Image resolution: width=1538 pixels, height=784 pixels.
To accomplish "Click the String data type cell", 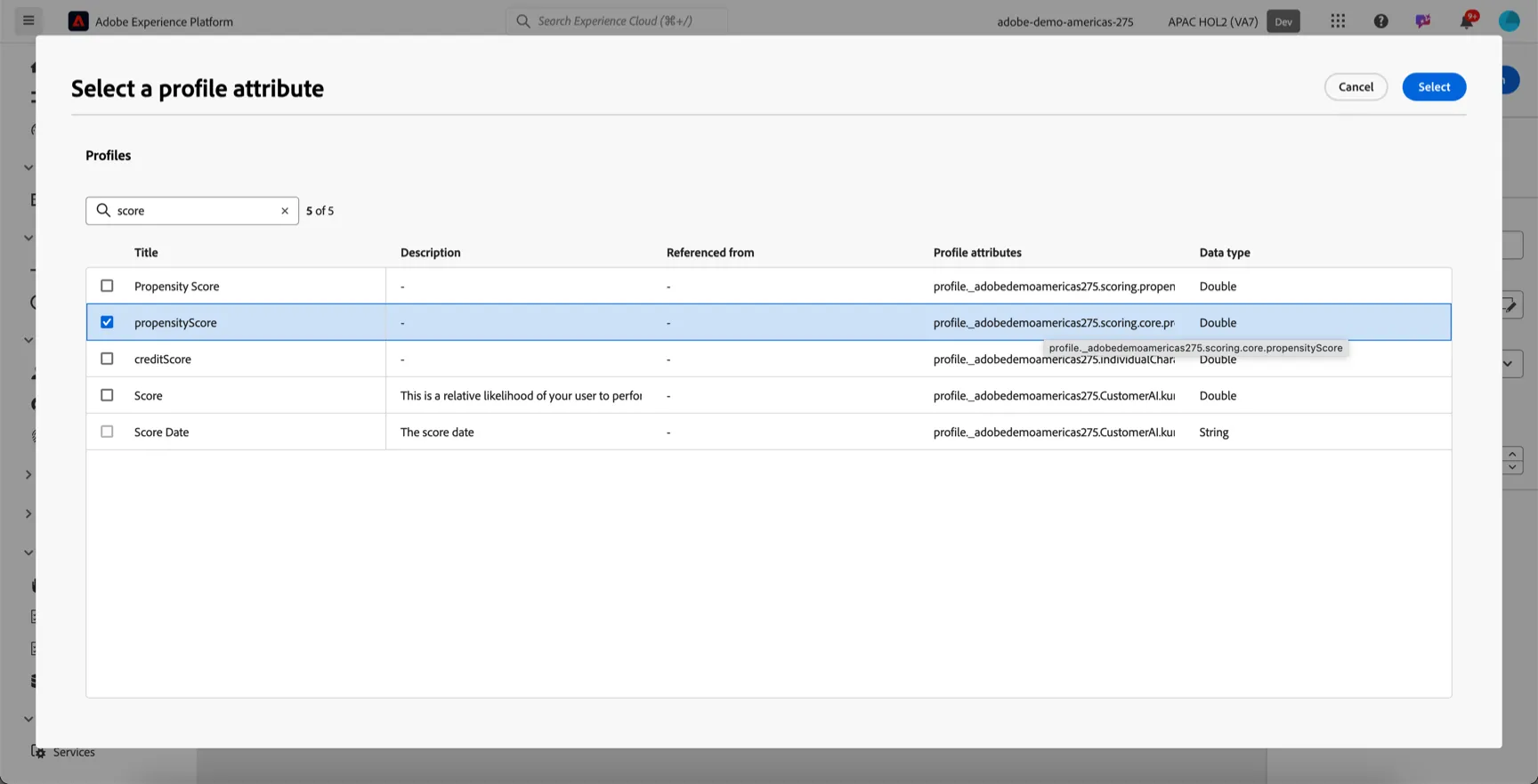I will click(1214, 432).
